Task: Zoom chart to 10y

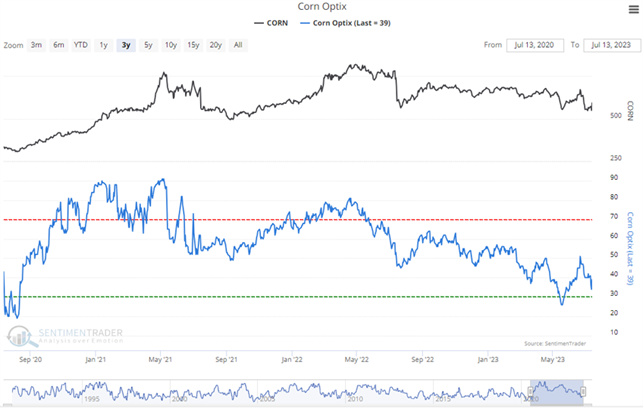Action: (x=171, y=45)
